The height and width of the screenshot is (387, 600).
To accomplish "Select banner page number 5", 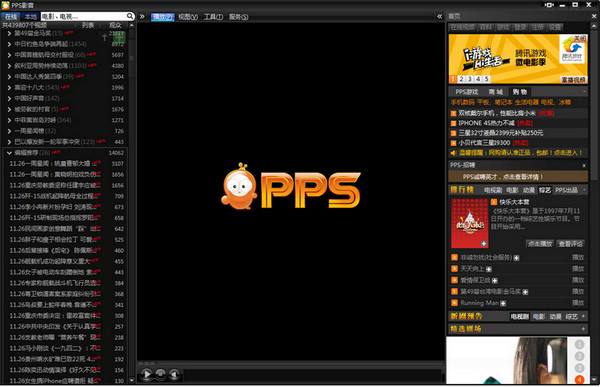I will (486, 79).
